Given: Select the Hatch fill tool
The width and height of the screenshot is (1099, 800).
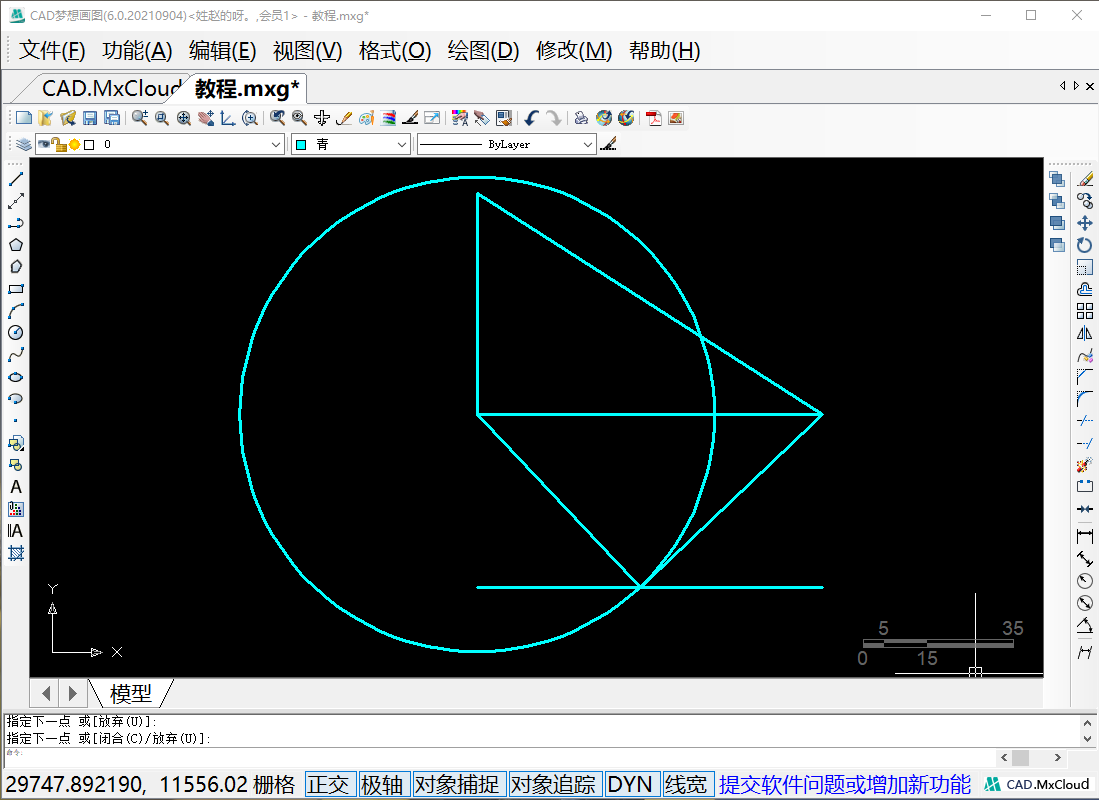Looking at the screenshot, I should pyautogui.click(x=16, y=553).
